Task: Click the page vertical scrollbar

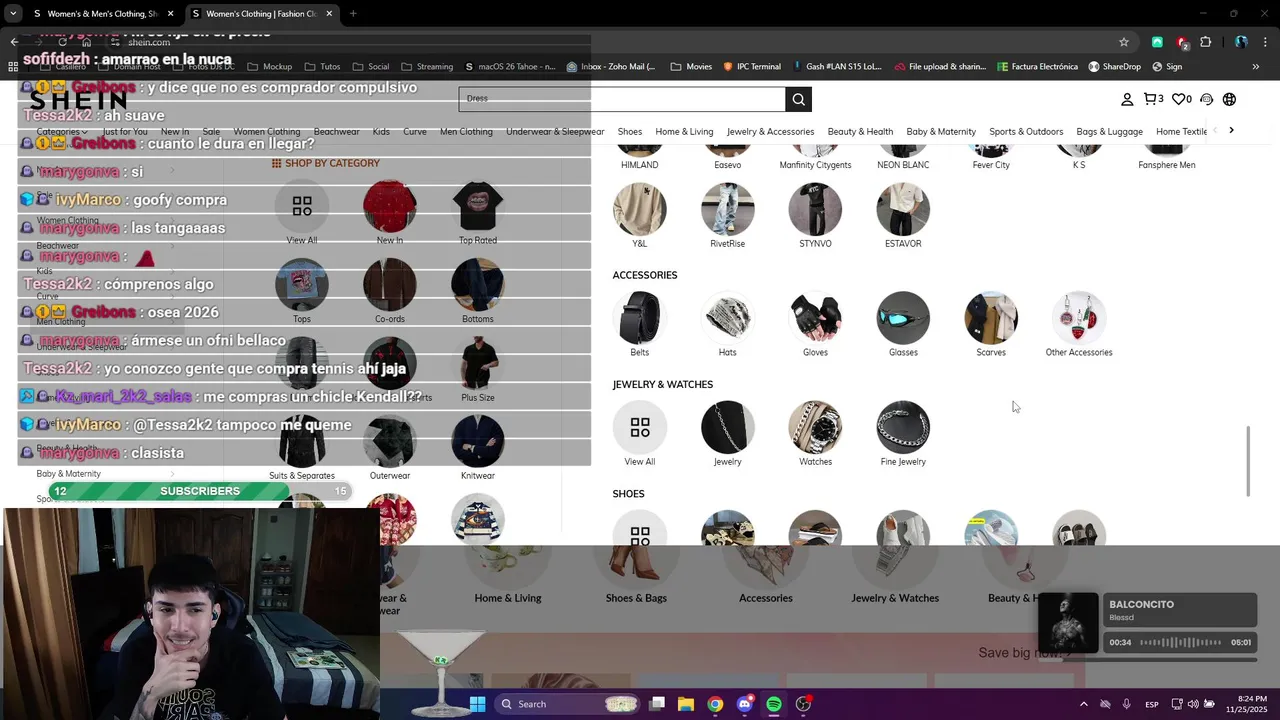Action: pyautogui.click(x=1249, y=460)
